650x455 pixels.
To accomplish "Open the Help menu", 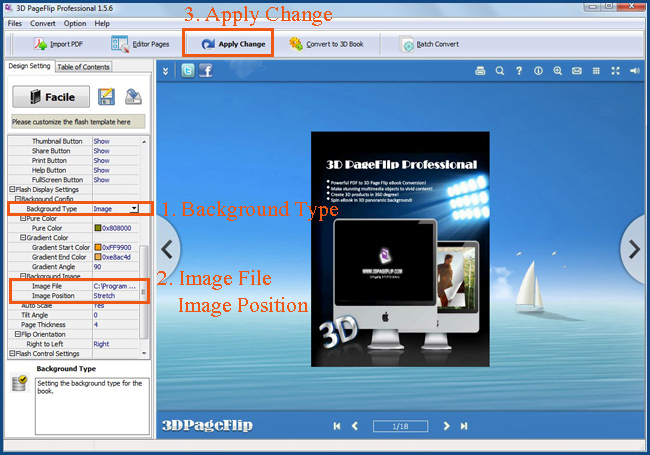I will click(x=102, y=23).
